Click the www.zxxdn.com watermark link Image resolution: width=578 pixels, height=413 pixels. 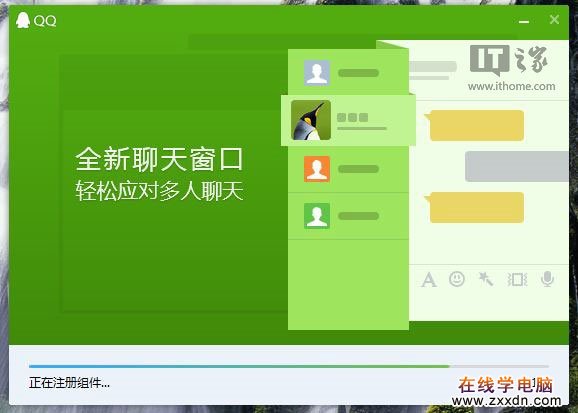[x=506, y=400]
